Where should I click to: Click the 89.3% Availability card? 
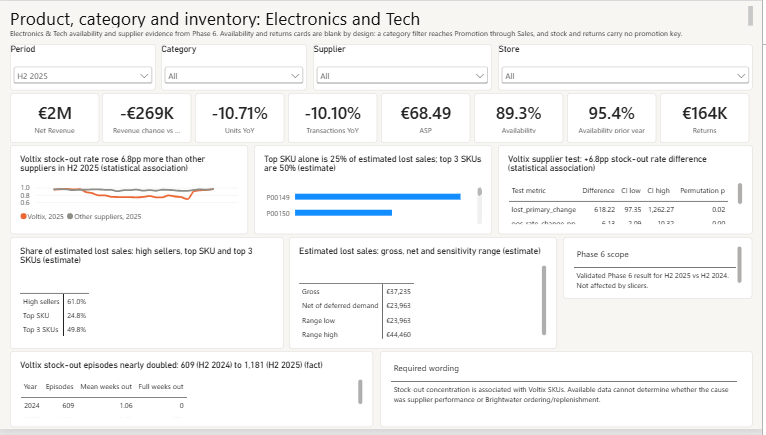[518, 118]
